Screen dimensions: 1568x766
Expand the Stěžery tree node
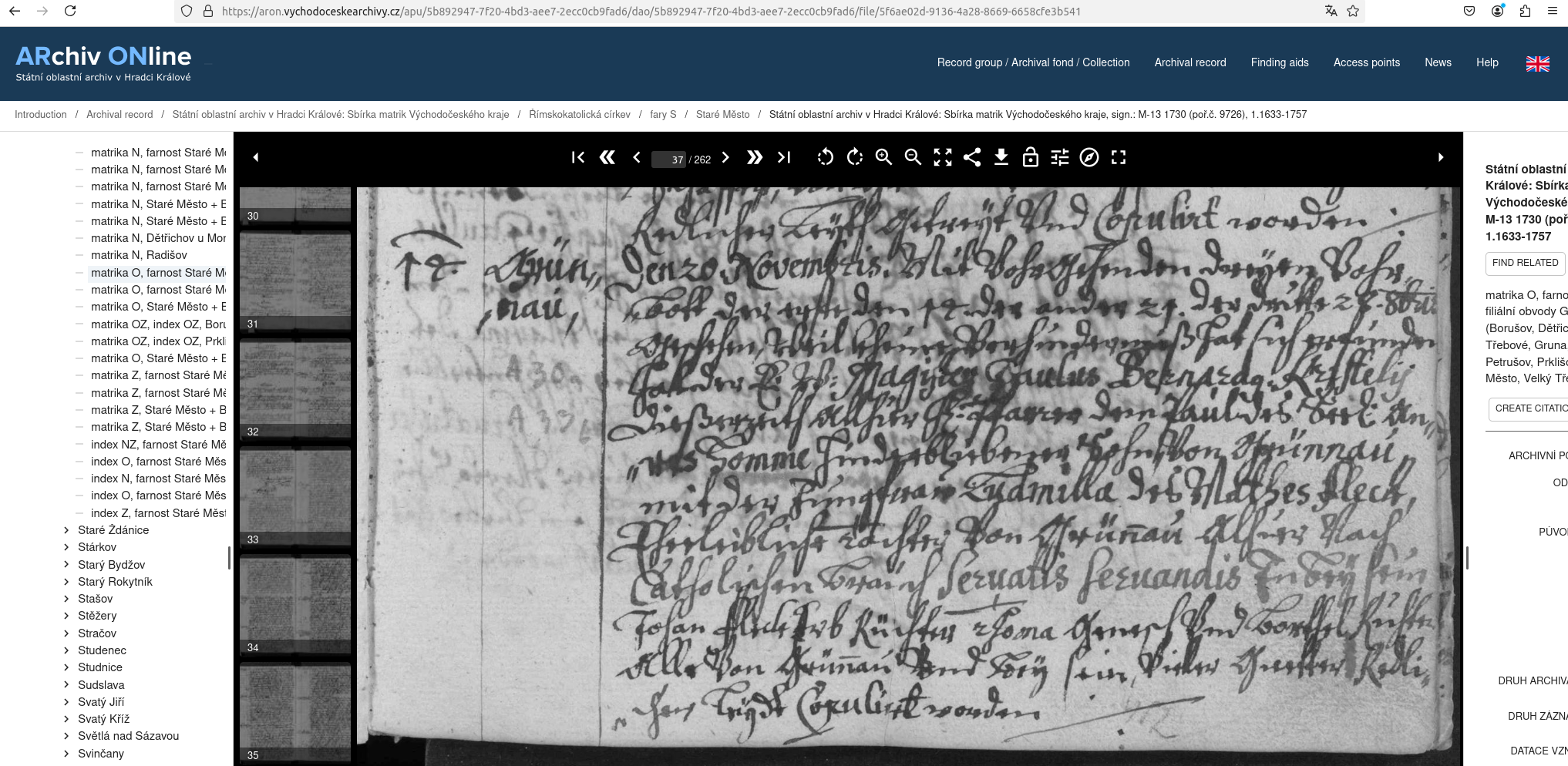(66, 616)
